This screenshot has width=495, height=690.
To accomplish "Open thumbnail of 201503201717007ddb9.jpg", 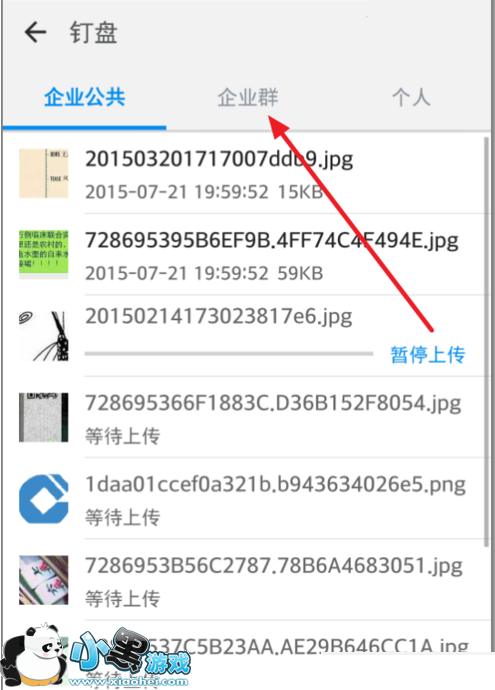I will 44,173.
